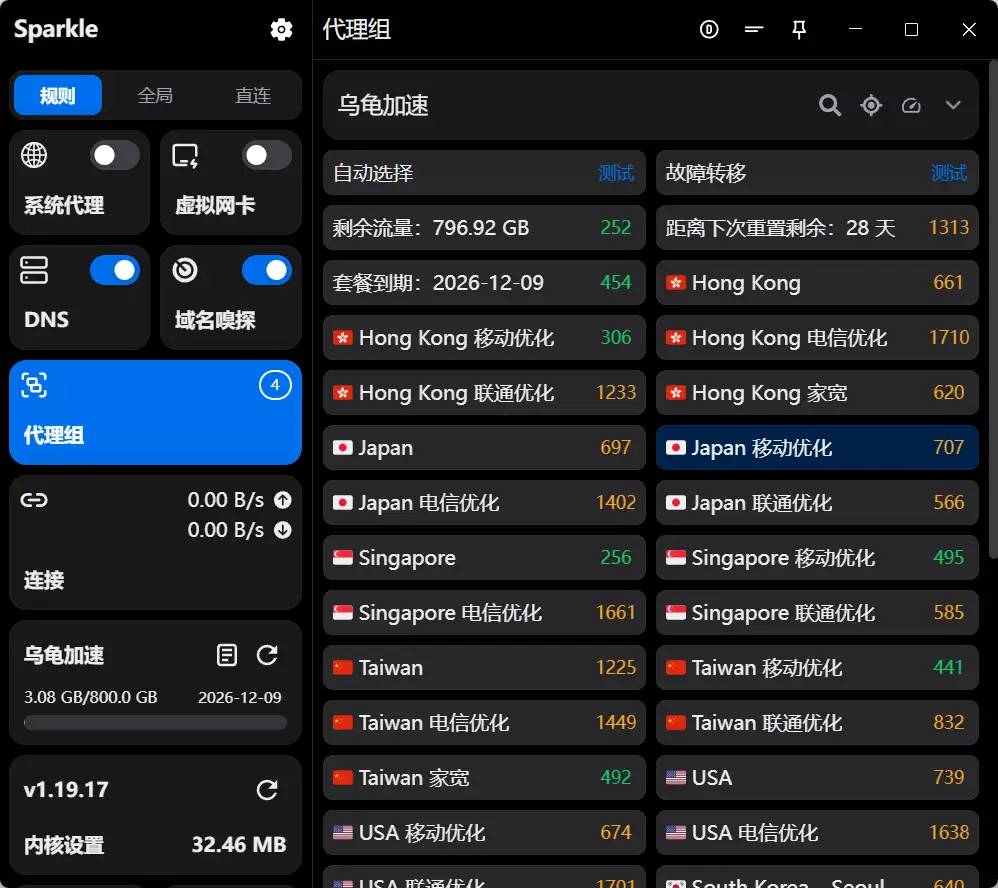Screen dimensions: 998x888
Task: Click the kernel refresh icon next to v1.19.17
Action: [267, 790]
